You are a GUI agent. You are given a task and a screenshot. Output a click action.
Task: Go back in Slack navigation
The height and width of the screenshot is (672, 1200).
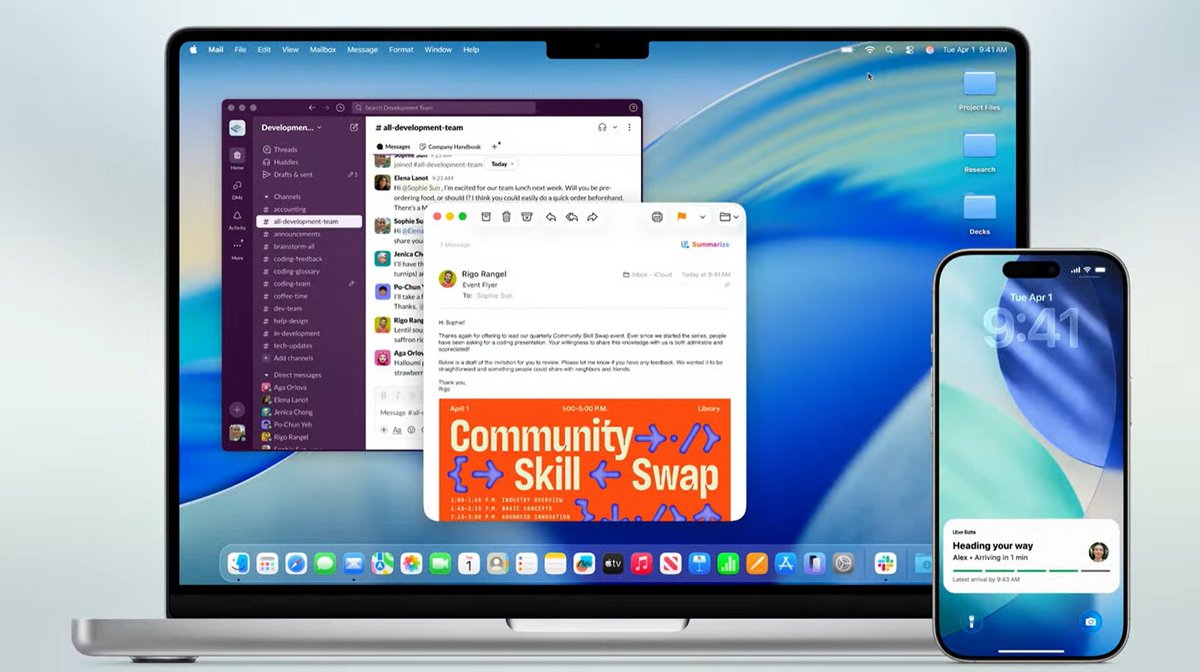[x=312, y=107]
